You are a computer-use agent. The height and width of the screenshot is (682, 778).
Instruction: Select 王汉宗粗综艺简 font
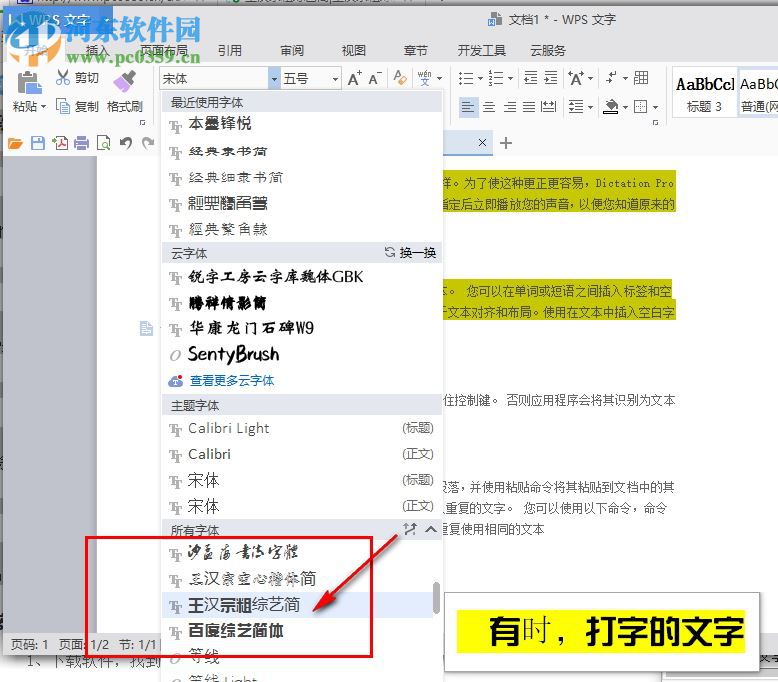pos(298,605)
